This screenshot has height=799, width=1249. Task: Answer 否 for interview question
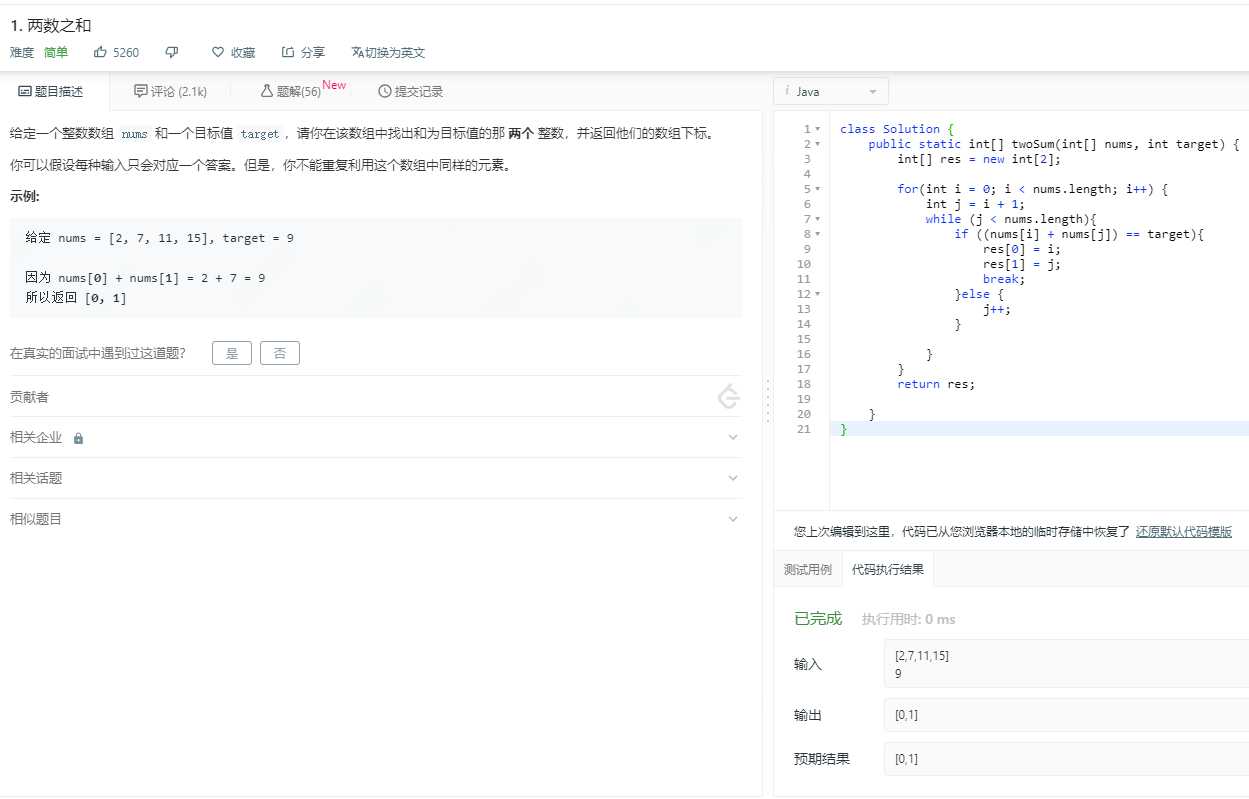coord(280,353)
